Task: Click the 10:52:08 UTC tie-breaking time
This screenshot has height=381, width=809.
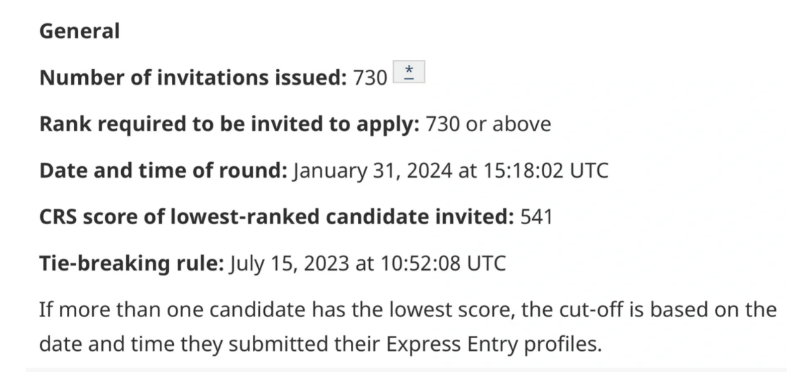Action: pos(443,264)
